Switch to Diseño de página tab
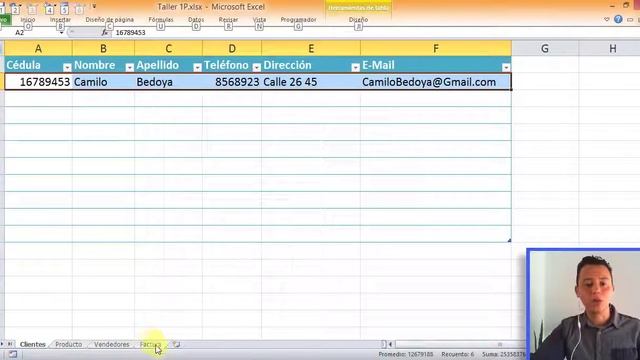Screen dimensions: 640x360 pos(109,20)
